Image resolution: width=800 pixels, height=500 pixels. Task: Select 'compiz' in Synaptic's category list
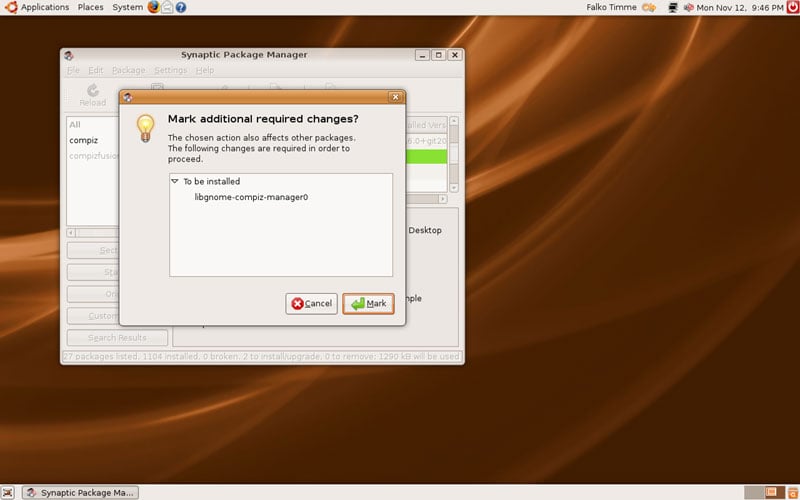[84, 140]
